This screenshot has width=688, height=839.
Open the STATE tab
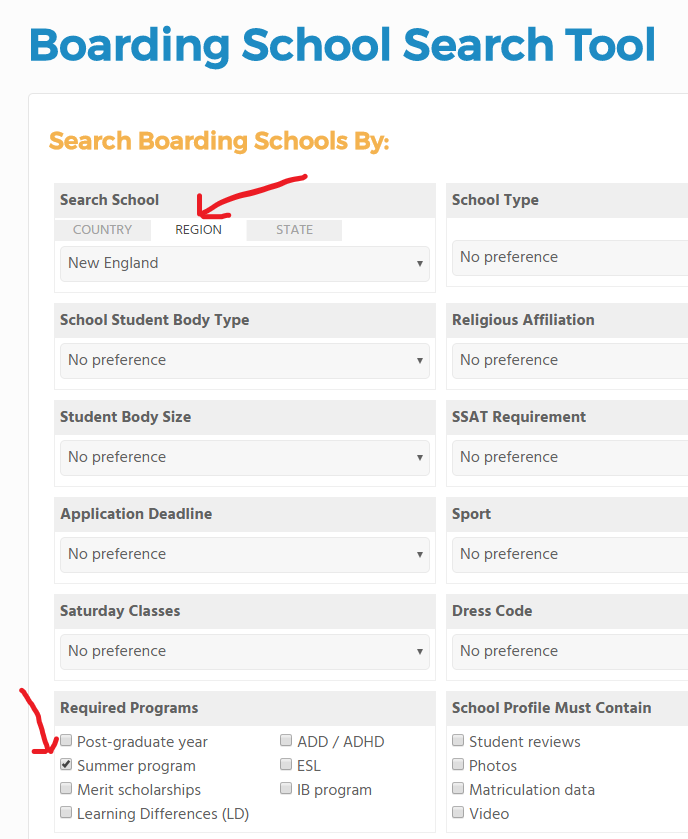294,230
